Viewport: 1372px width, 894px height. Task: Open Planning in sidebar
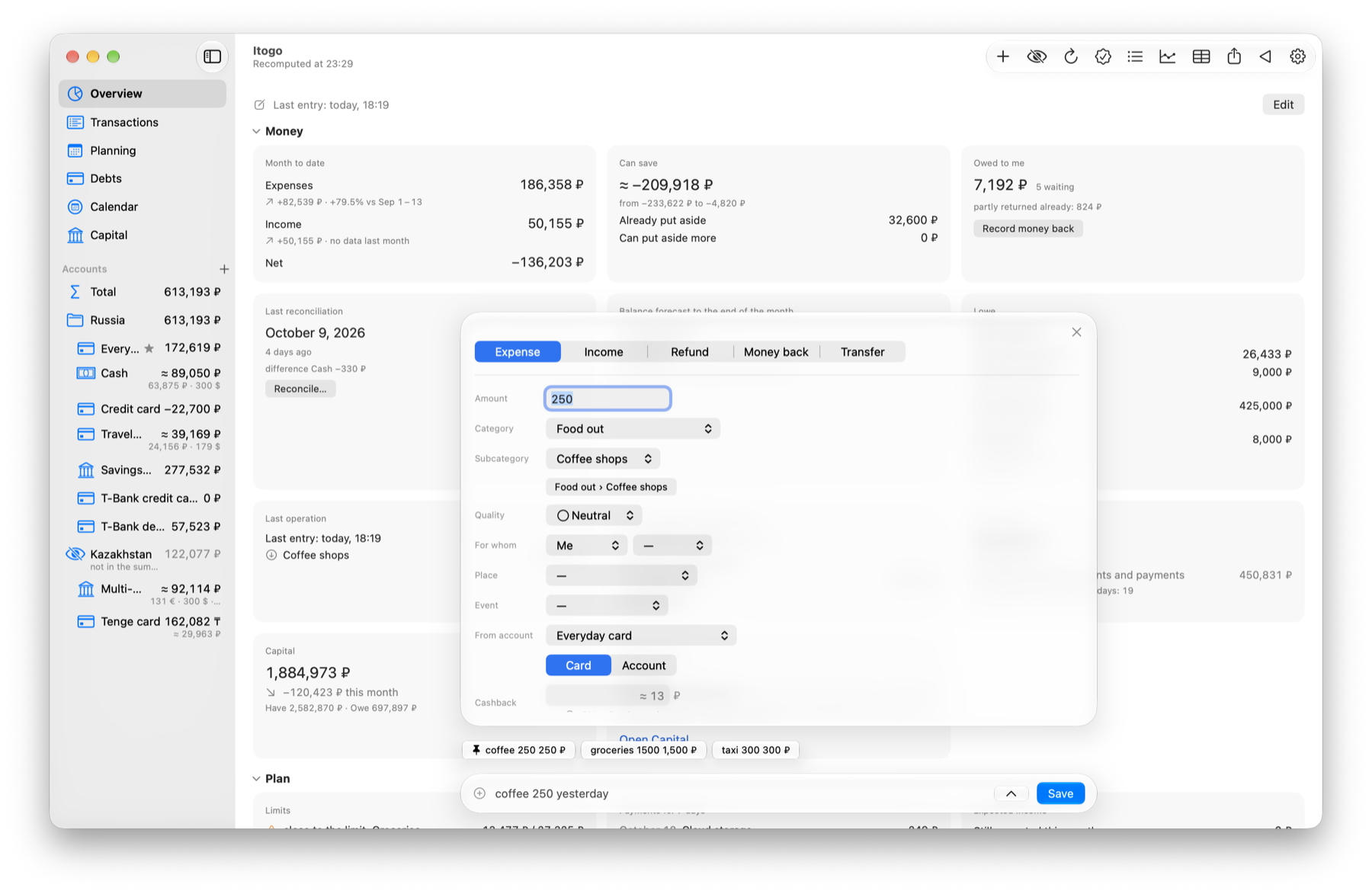pyautogui.click(x=143, y=150)
